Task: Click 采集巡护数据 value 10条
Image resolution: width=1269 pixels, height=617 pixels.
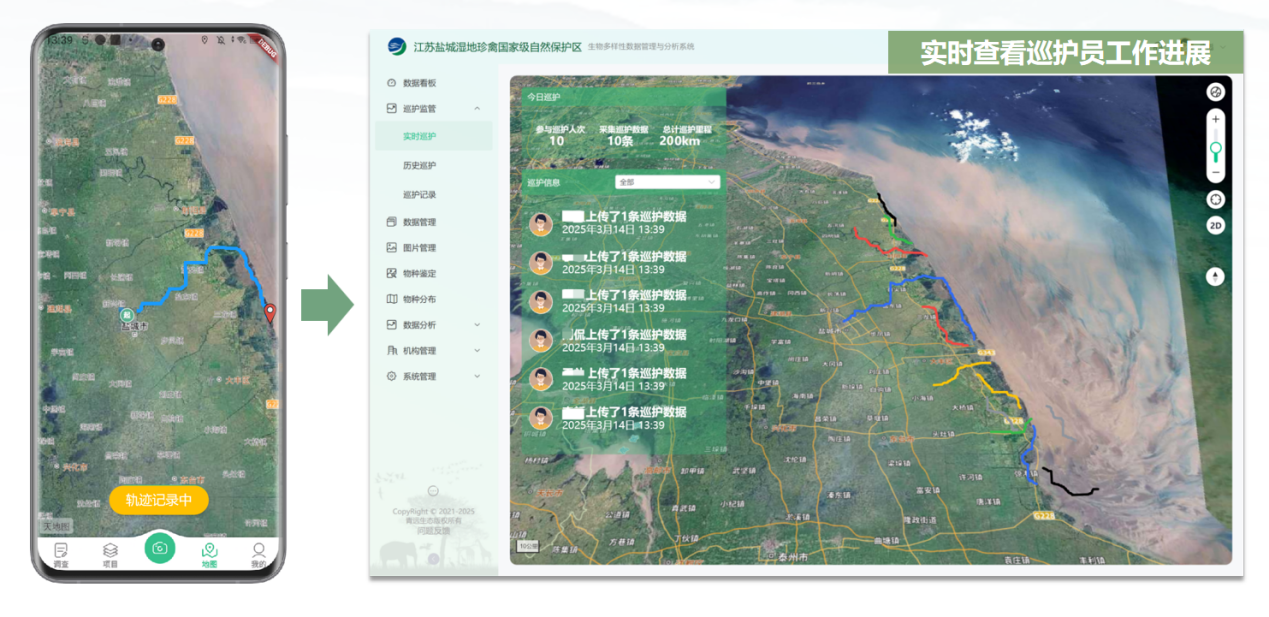Action: point(621,141)
